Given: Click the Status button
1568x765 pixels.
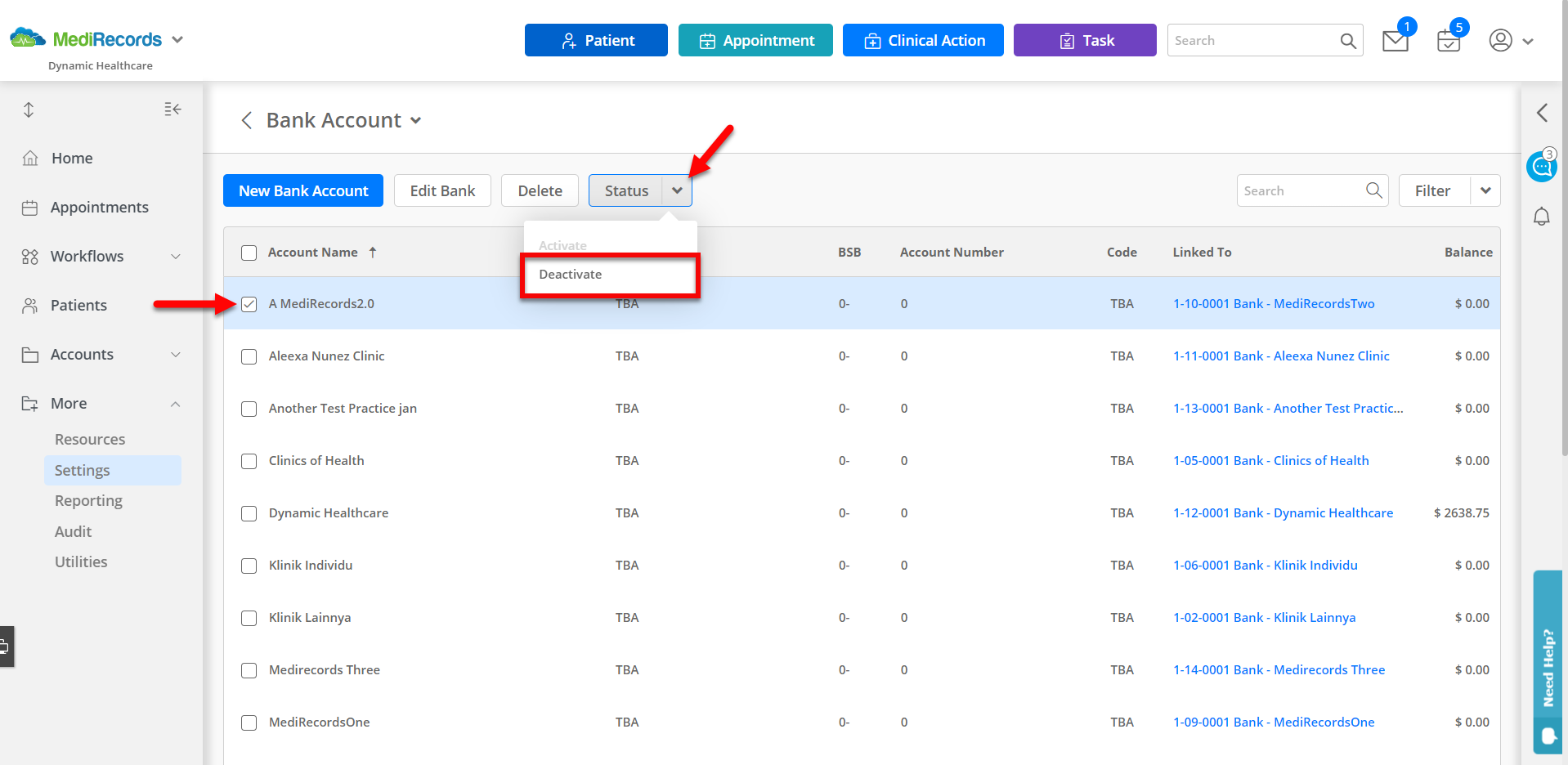Looking at the screenshot, I should pyautogui.click(x=626, y=190).
